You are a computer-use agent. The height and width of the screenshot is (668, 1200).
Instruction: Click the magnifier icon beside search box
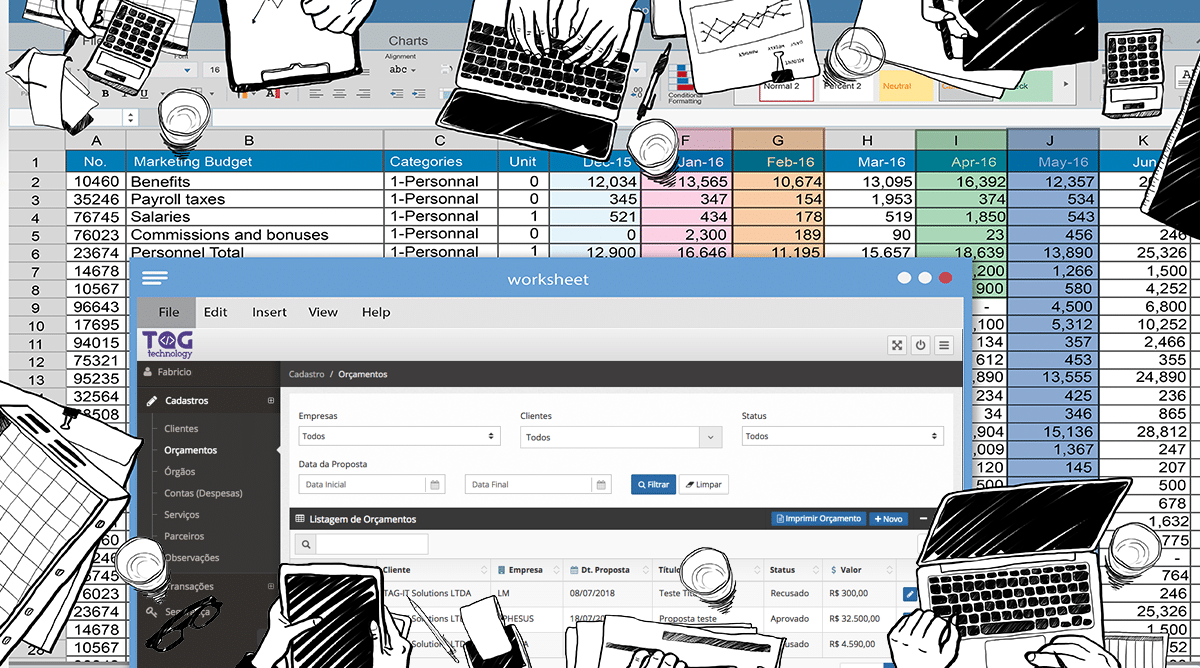point(305,544)
